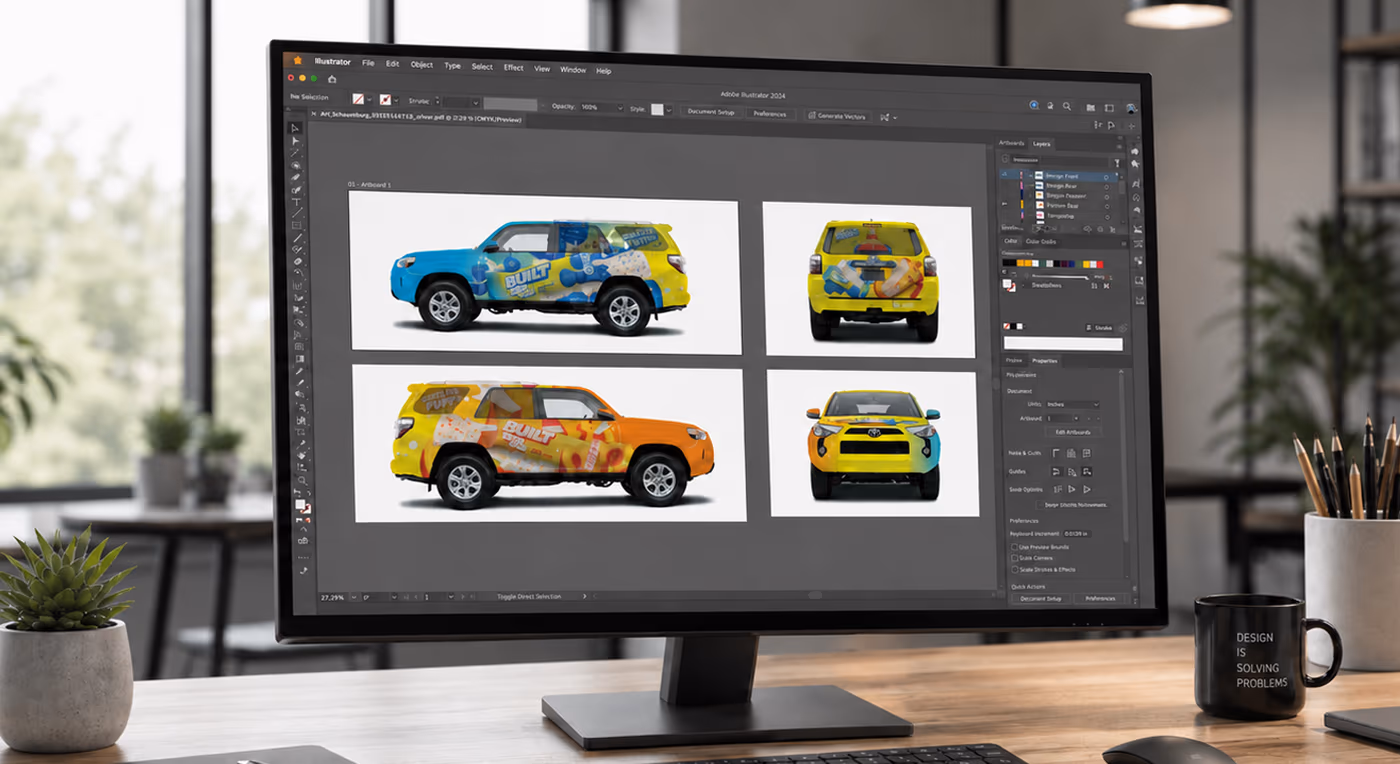This screenshot has height=764, width=1400.
Task: Click the create new layer icon
Action: click(x=1100, y=229)
